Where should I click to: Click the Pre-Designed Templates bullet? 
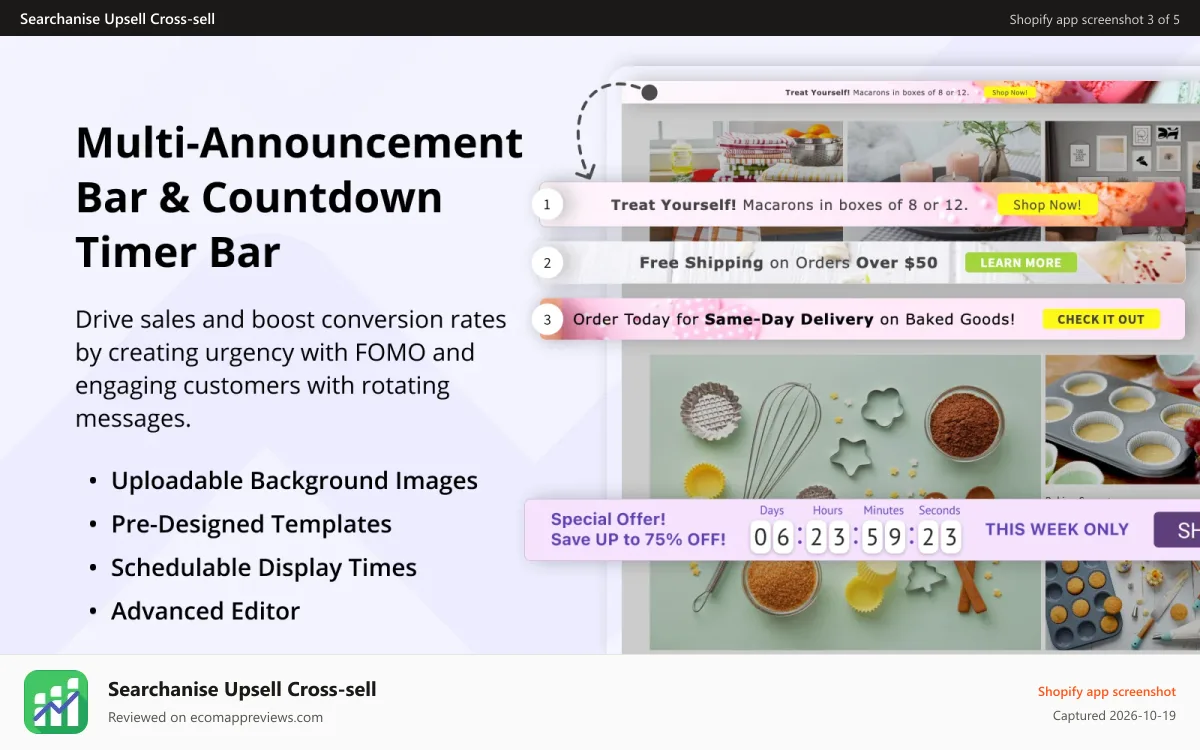pyautogui.click(x=251, y=524)
